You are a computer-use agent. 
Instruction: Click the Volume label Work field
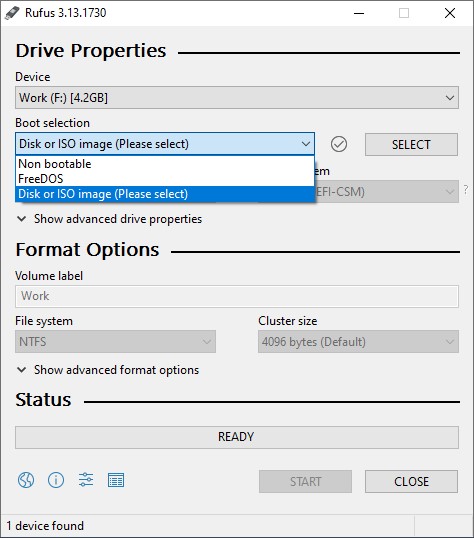pyautogui.click(x=237, y=296)
